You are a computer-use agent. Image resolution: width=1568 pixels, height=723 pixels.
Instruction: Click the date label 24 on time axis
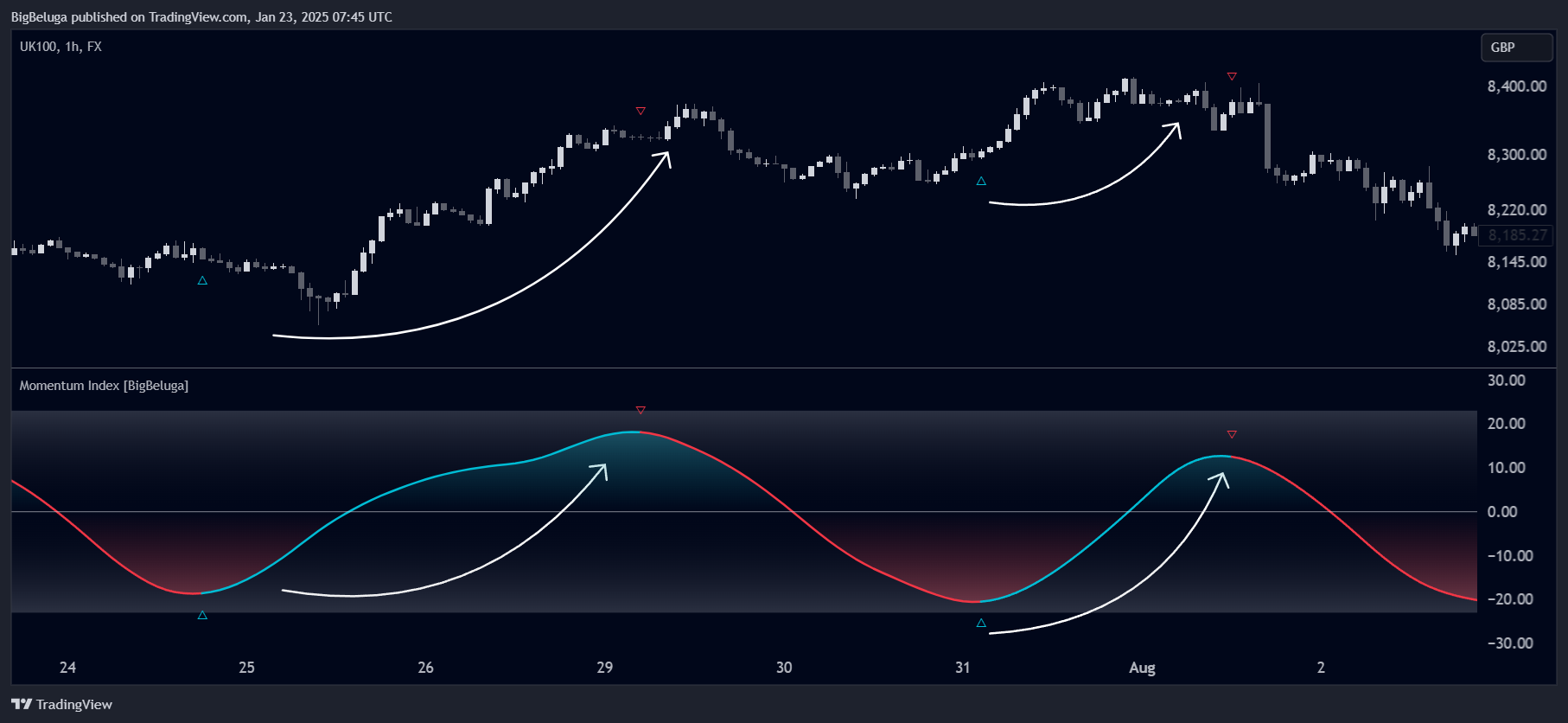click(67, 668)
